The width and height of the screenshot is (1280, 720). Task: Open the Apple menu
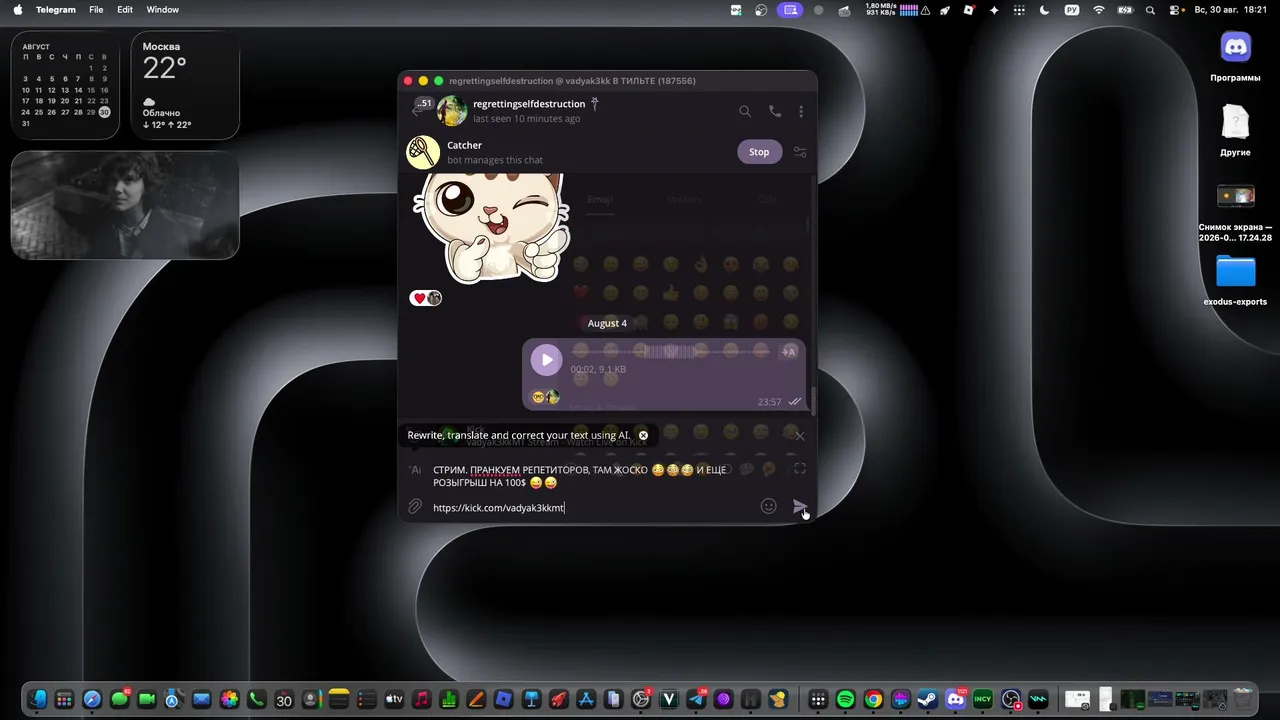[x=17, y=10]
